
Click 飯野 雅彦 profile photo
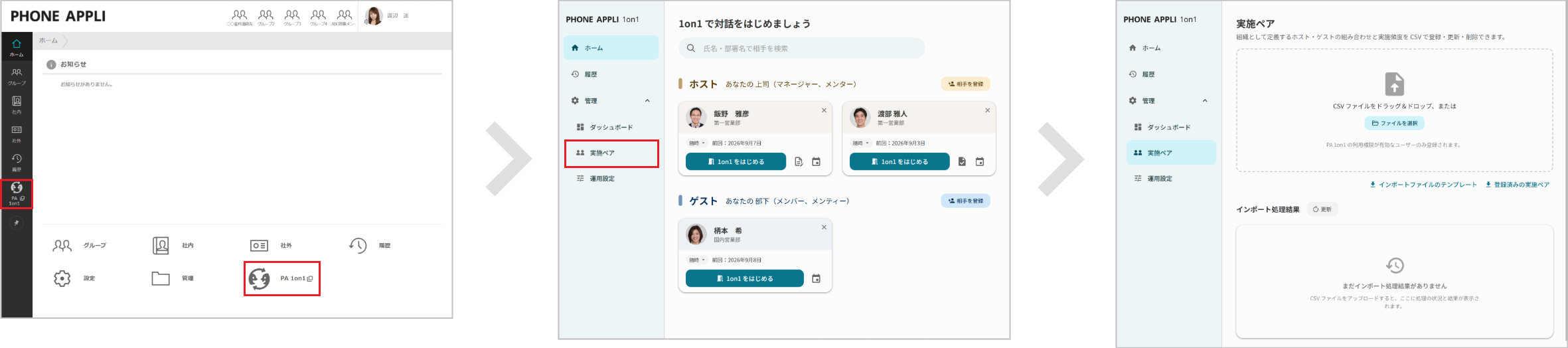point(696,117)
